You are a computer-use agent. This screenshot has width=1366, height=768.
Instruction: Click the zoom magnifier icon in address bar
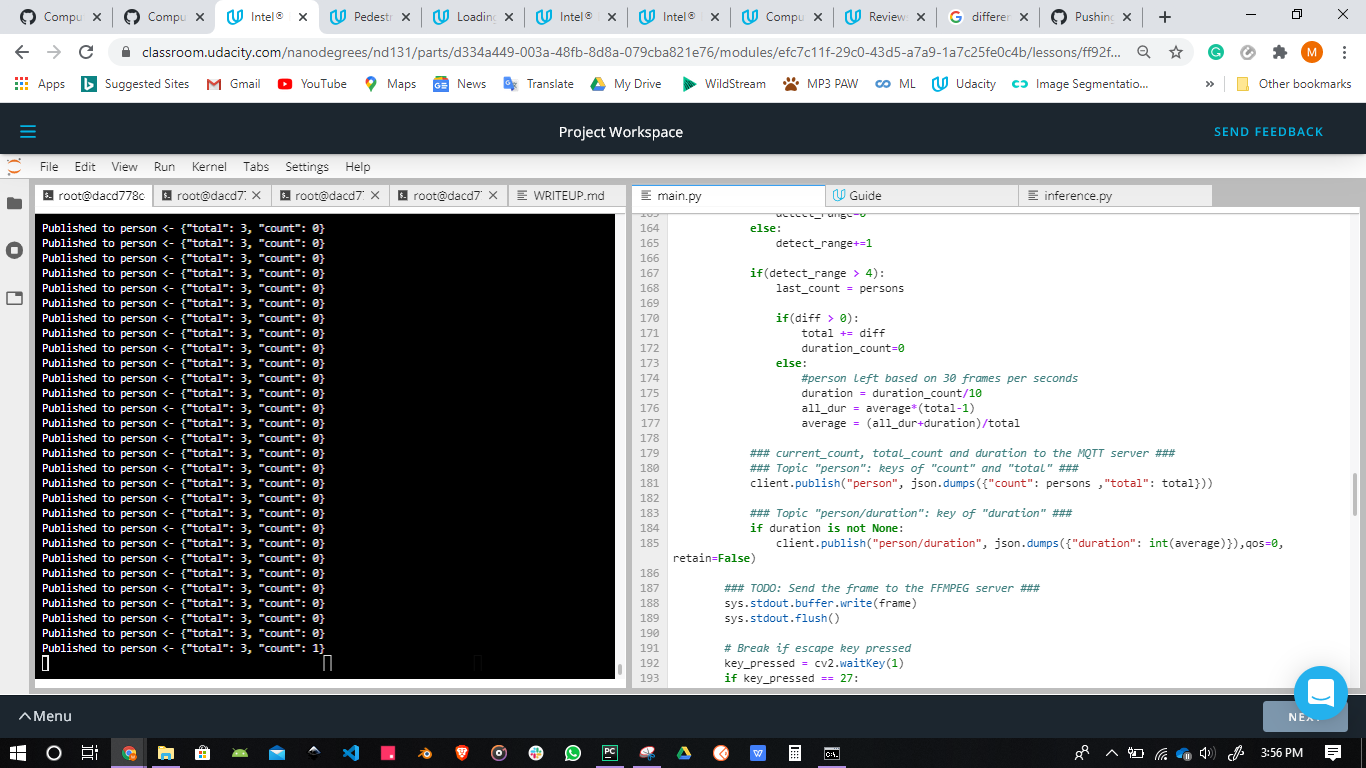pyautogui.click(x=1144, y=52)
